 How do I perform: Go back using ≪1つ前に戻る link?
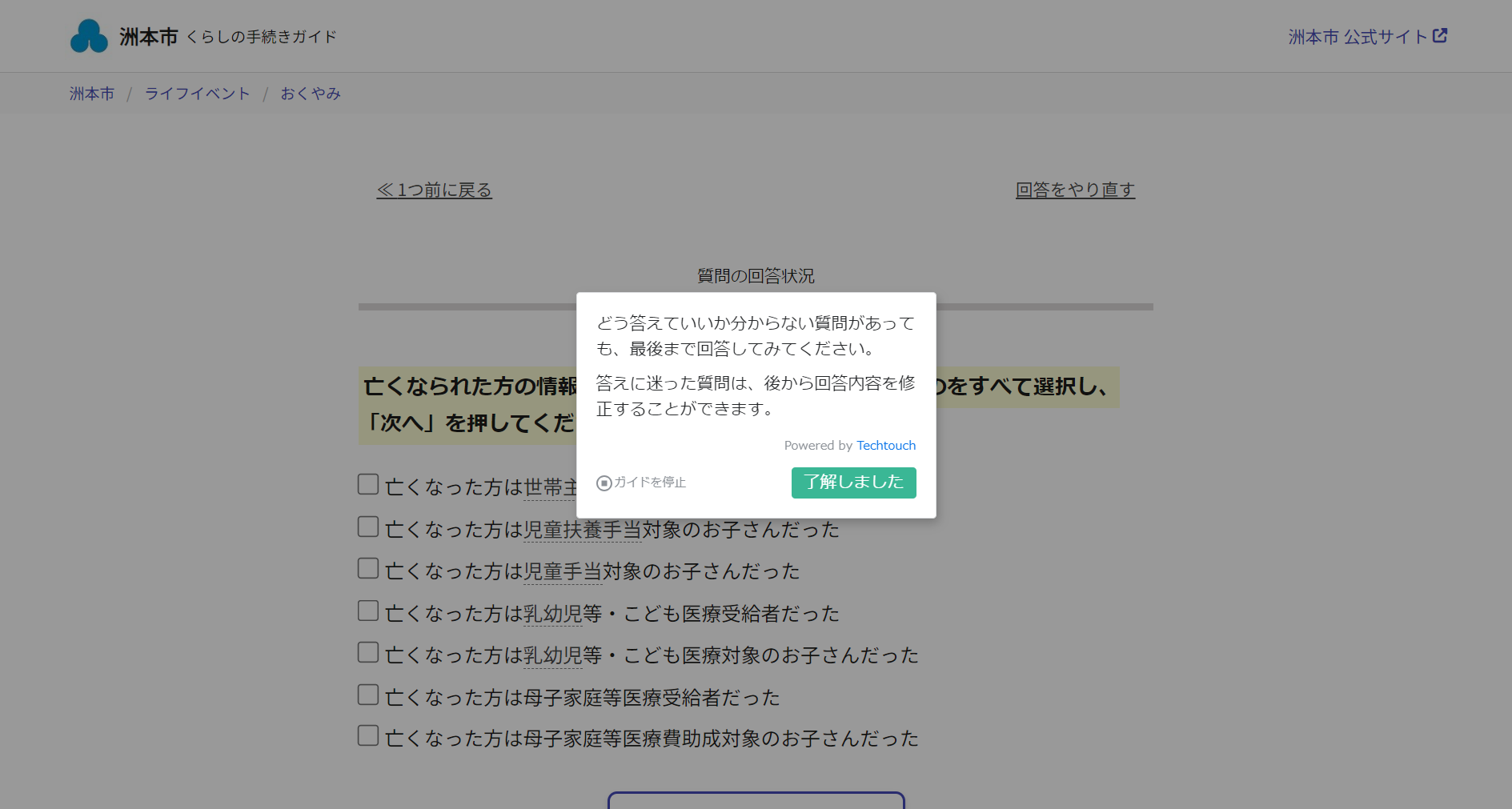(434, 190)
